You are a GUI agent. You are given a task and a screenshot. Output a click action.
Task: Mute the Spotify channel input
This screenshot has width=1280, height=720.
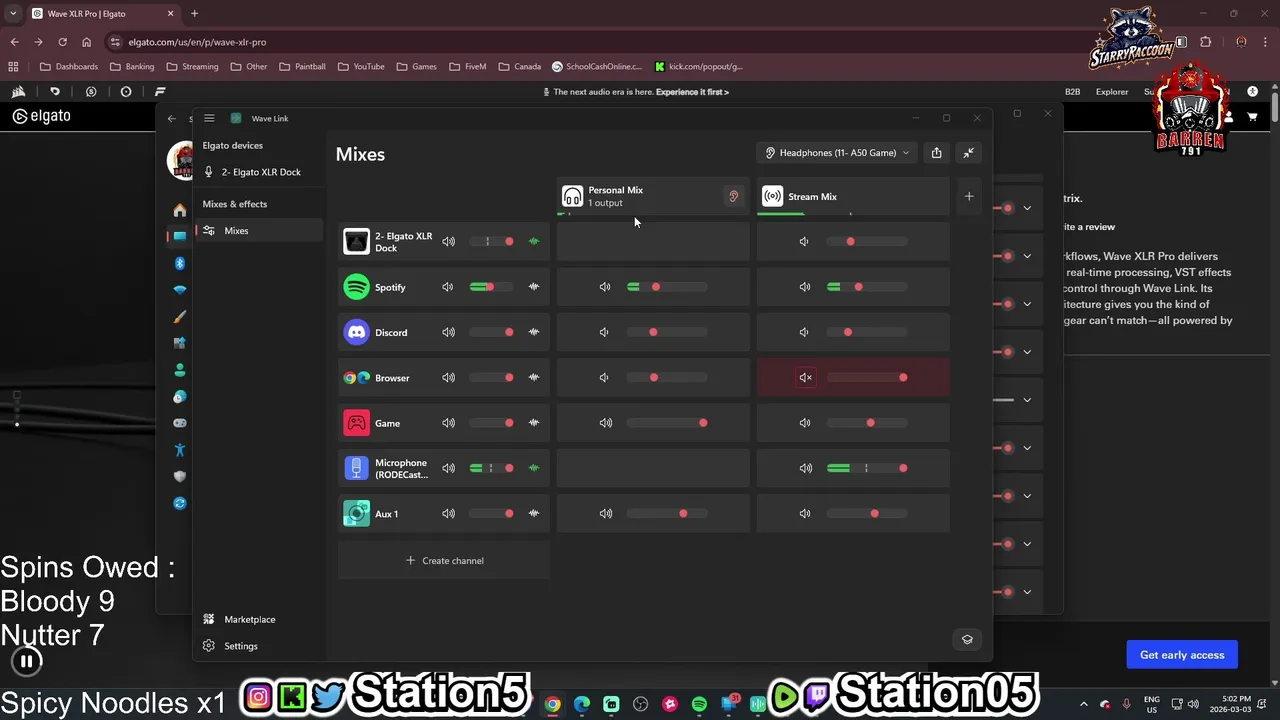pos(448,287)
